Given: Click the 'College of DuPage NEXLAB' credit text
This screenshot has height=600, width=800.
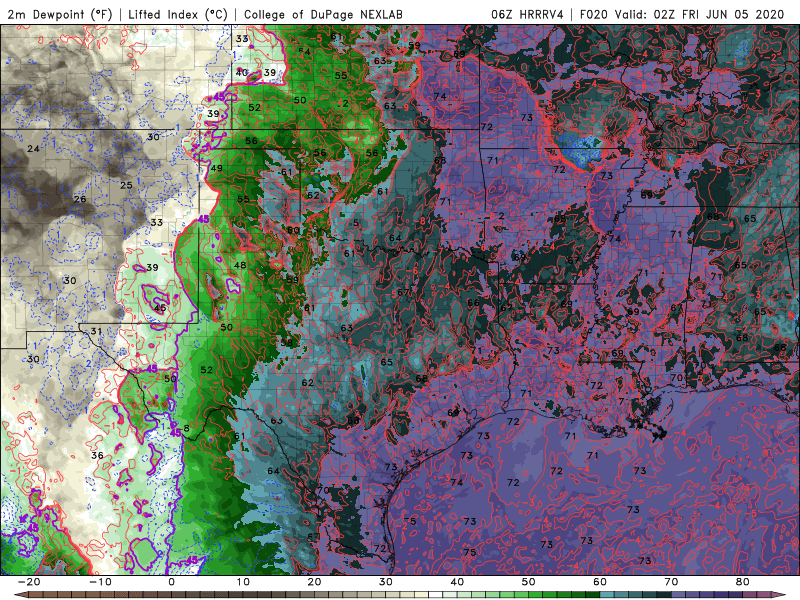Looking at the screenshot, I should (323, 14).
